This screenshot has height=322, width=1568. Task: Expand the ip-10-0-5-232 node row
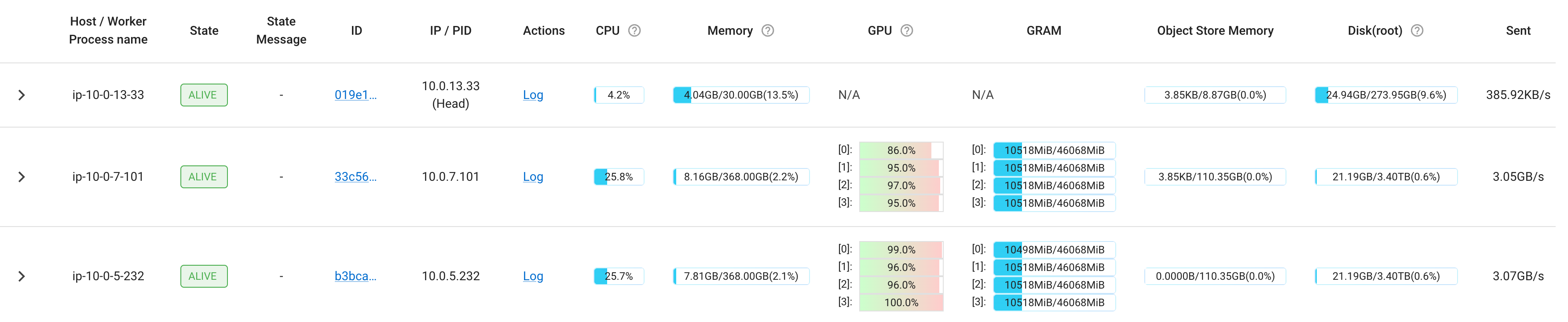click(x=21, y=276)
